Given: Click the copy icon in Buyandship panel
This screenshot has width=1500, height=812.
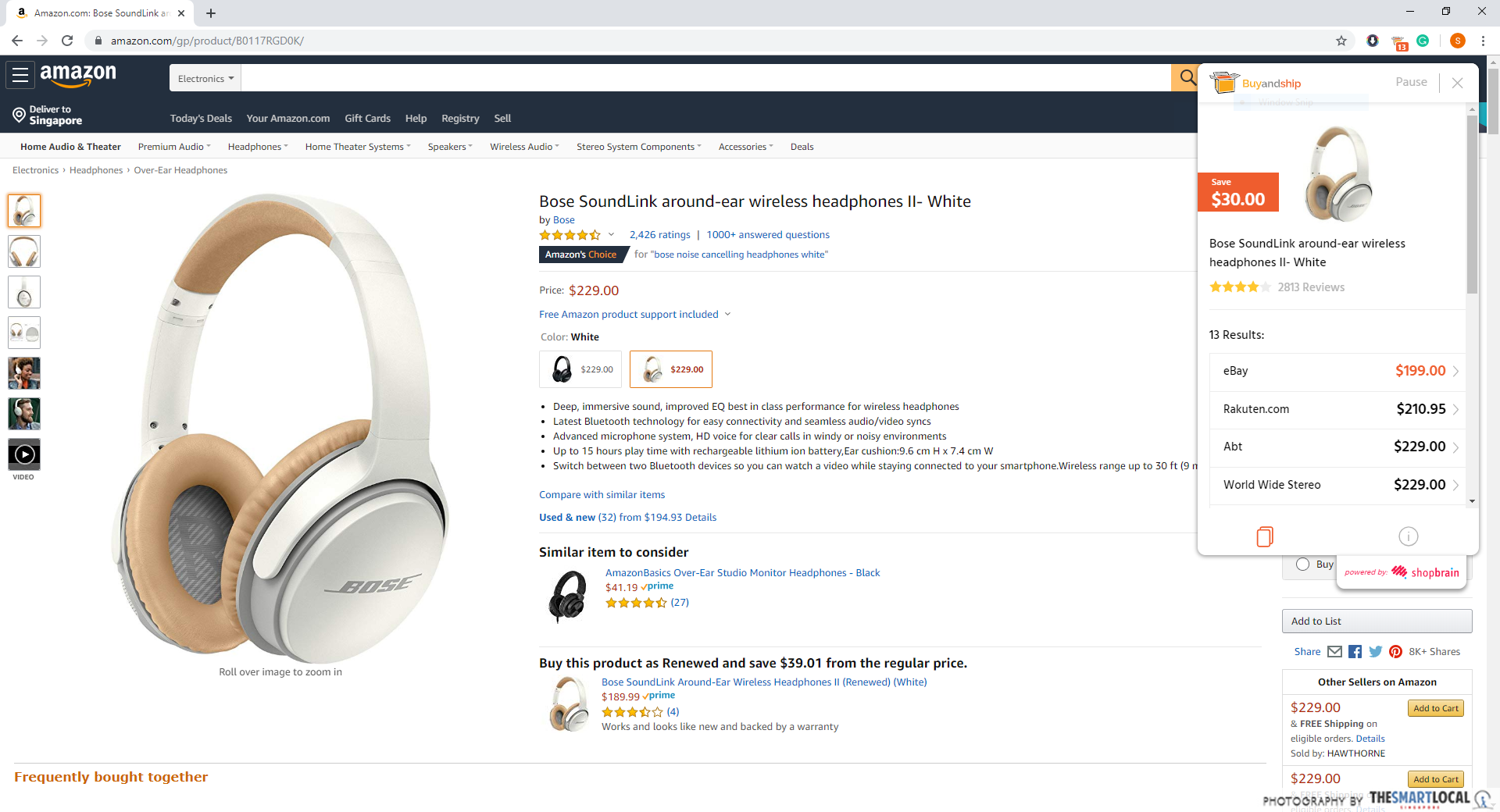Looking at the screenshot, I should (1265, 536).
